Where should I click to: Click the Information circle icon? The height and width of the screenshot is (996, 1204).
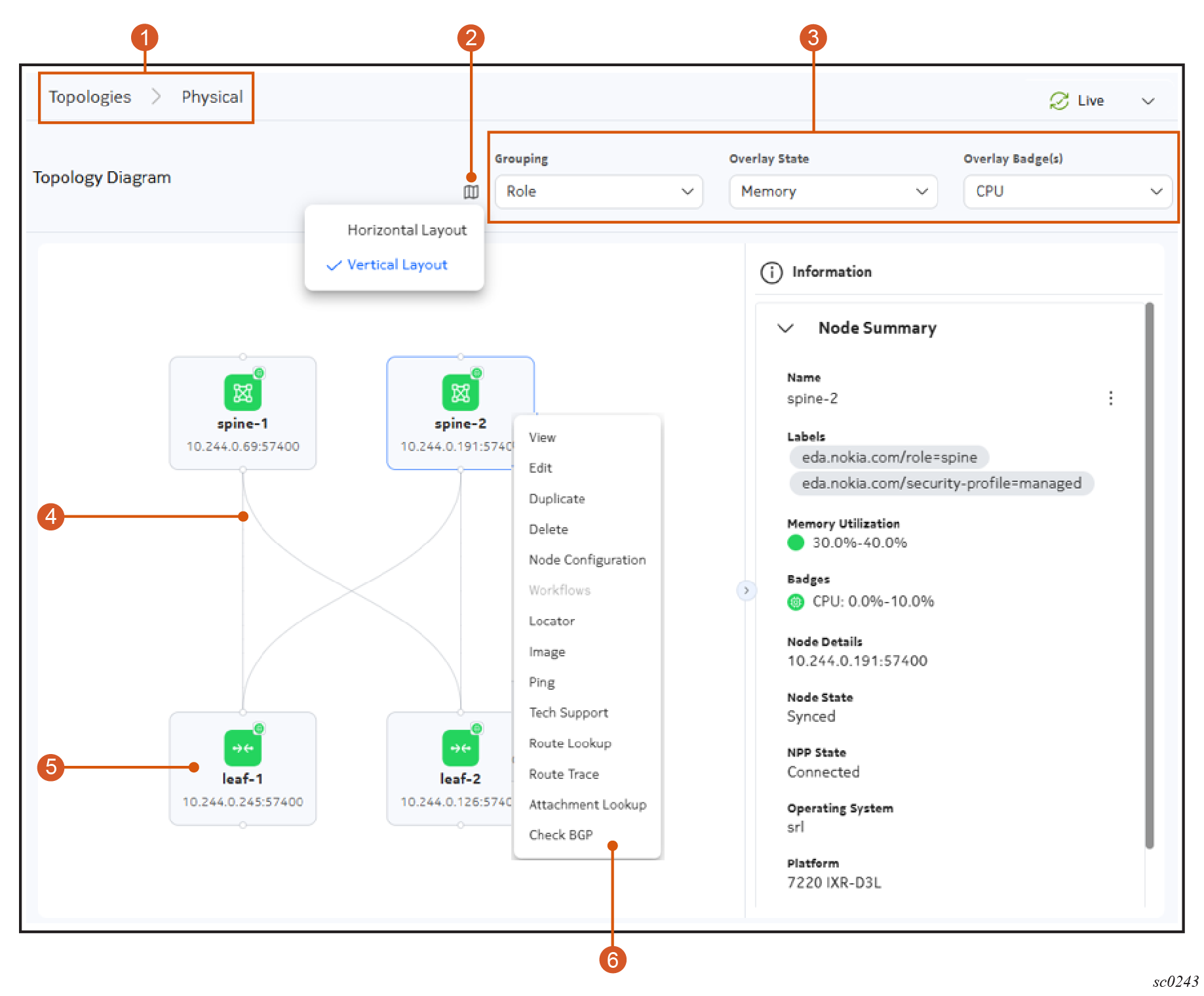771,272
